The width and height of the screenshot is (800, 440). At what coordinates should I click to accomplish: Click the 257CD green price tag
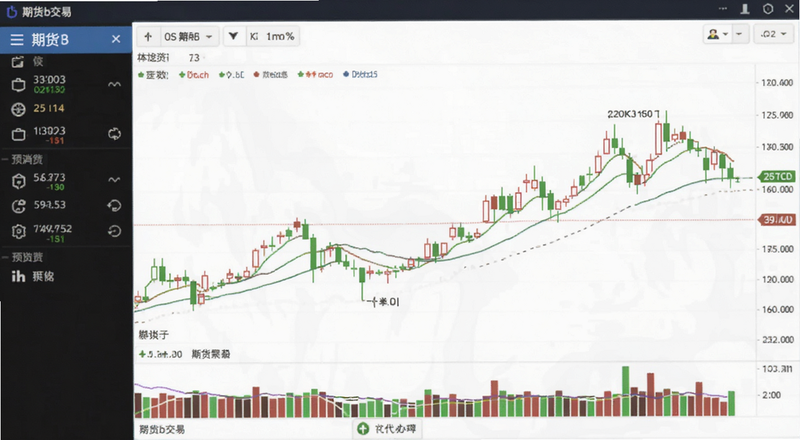pyautogui.click(x=777, y=177)
